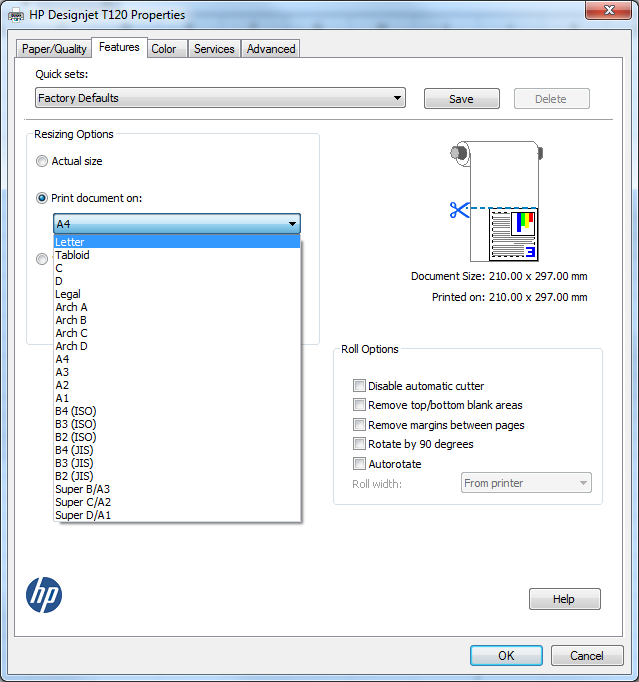
Task: Choose Arch A in paper size list
Action: coord(177,307)
